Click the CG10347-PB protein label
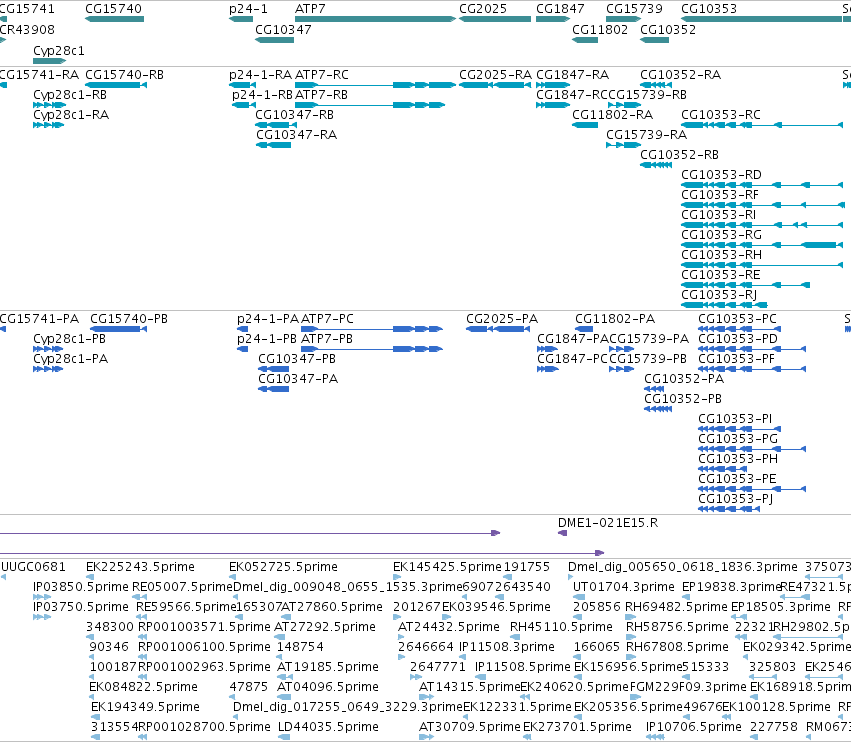Viewport: 851px width, 742px height. pyautogui.click(x=297, y=359)
